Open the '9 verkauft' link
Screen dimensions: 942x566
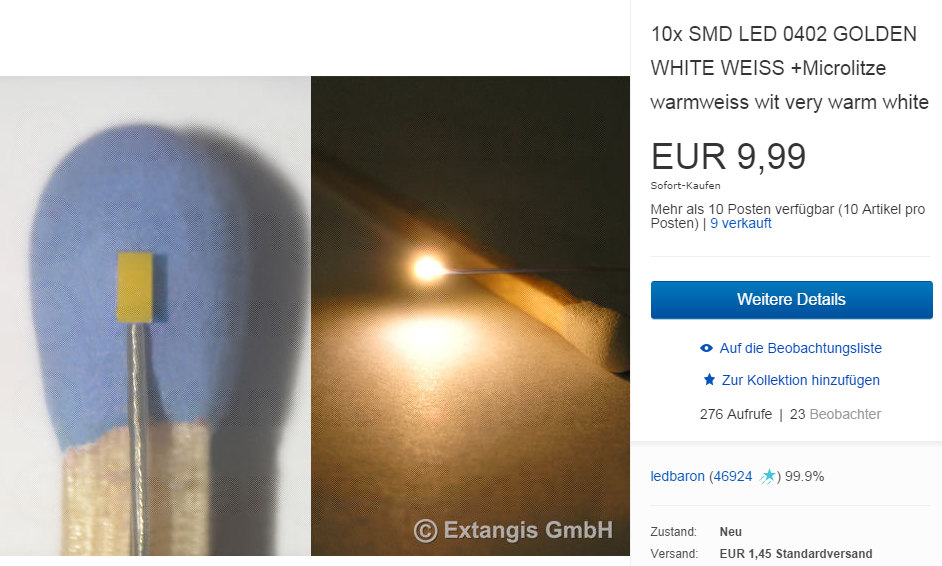[740, 224]
